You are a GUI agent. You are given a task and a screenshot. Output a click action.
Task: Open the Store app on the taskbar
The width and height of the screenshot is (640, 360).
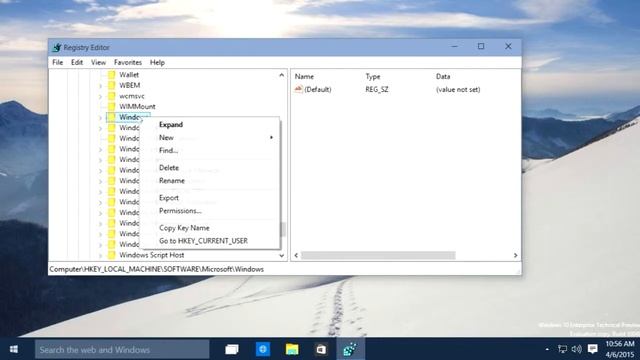point(321,349)
